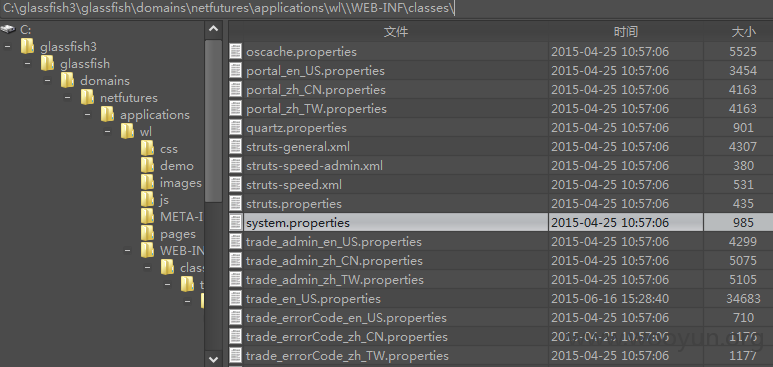
Task: Click the struts-speed-admin.xml file icon
Action: 236,166
